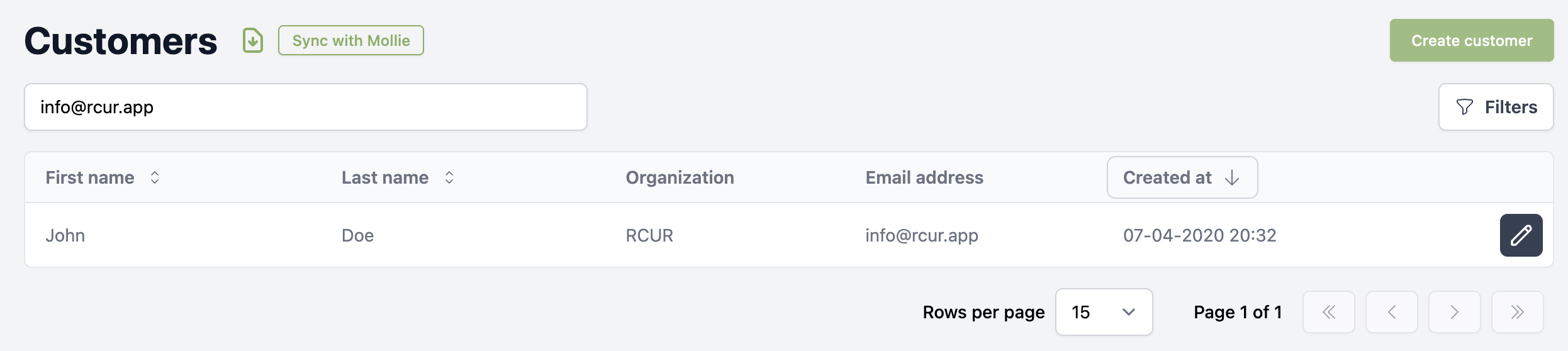
Task: Sort by Last name column header
Action: pos(385,177)
